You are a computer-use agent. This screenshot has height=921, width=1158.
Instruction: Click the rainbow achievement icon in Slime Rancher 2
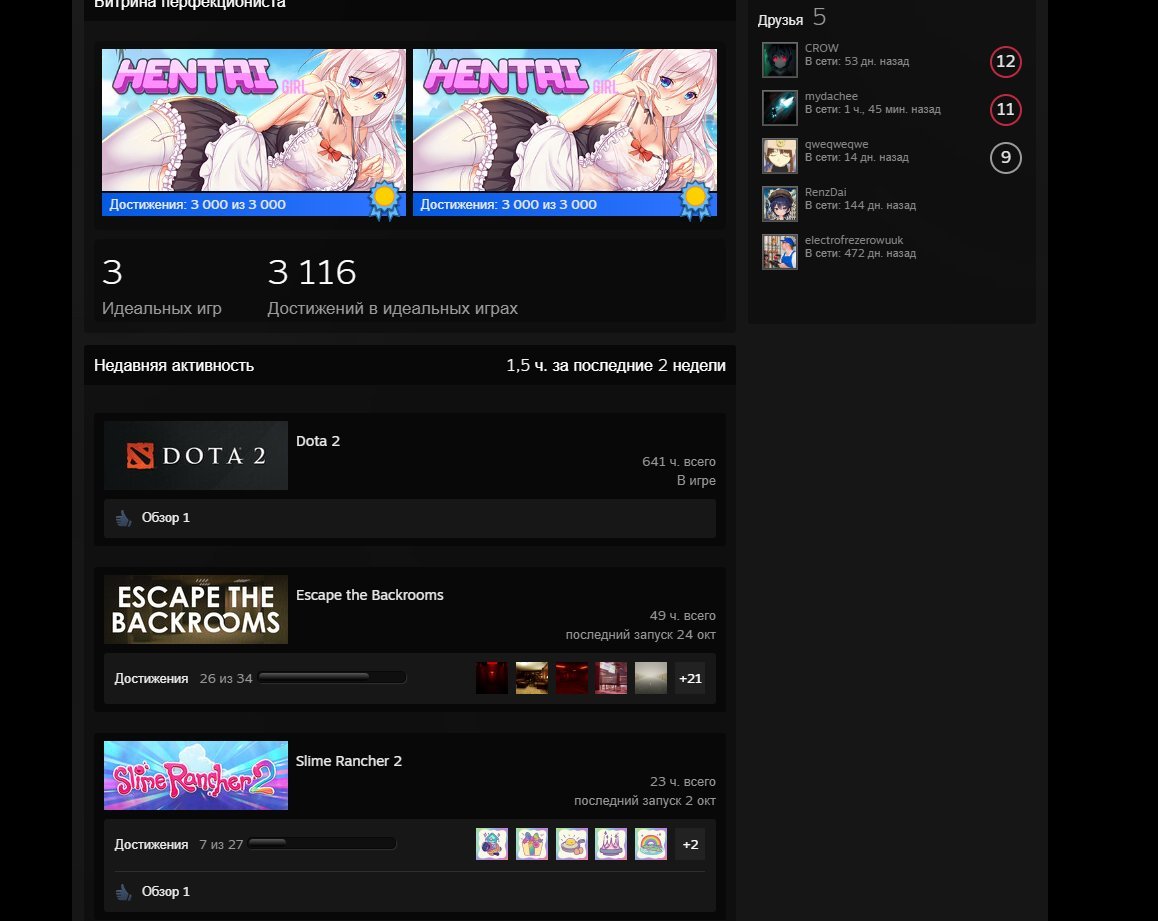651,844
